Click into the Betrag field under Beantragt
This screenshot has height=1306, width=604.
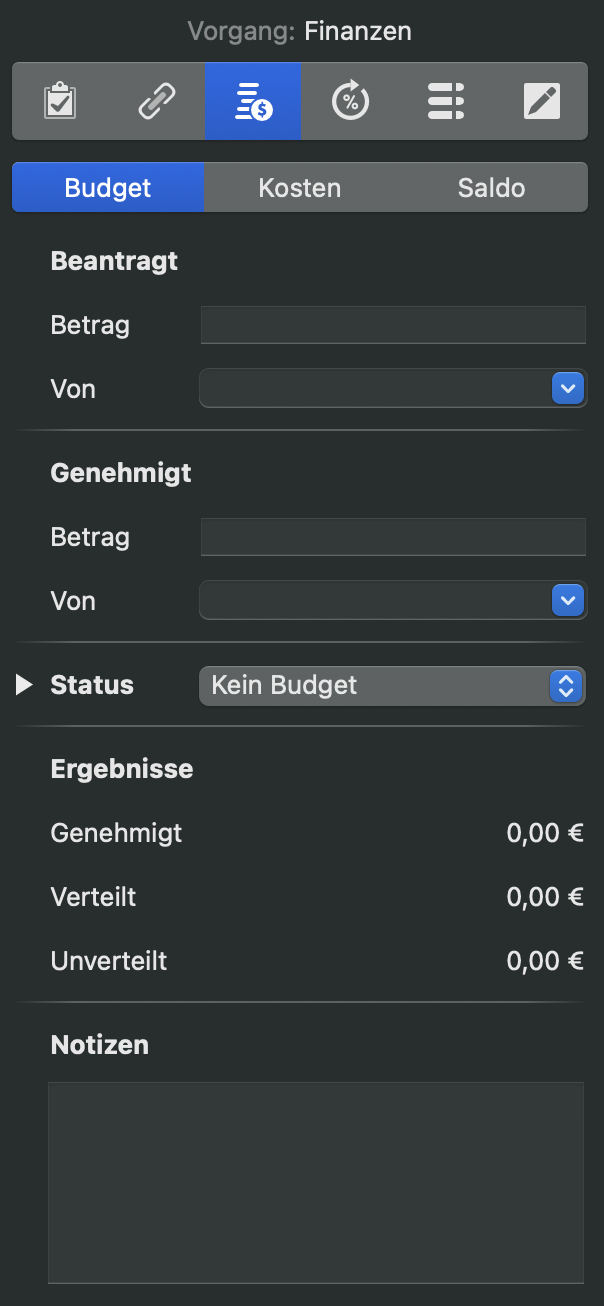point(392,324)
